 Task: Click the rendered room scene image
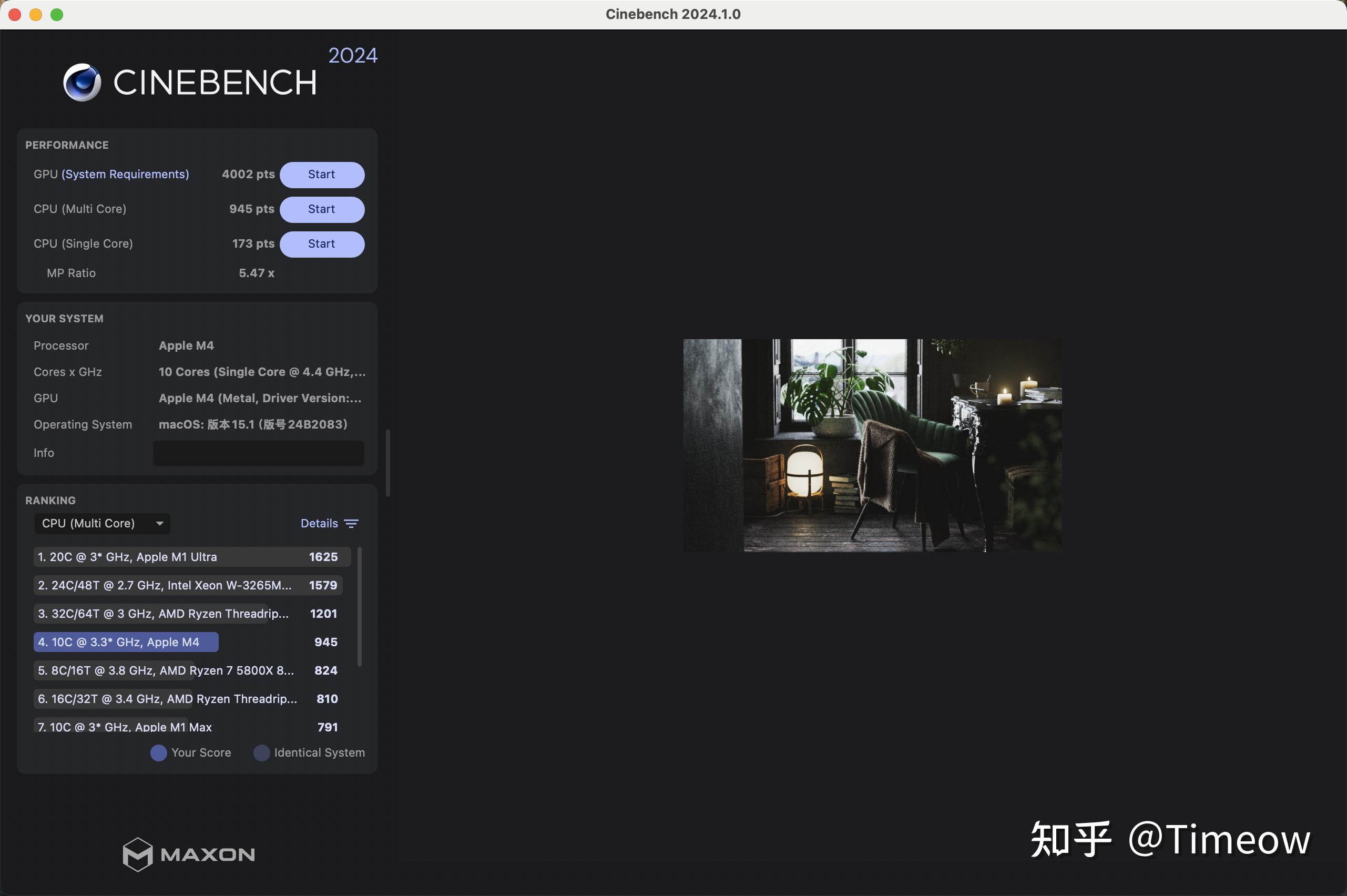pyautogui.click(x=872, y=445)
